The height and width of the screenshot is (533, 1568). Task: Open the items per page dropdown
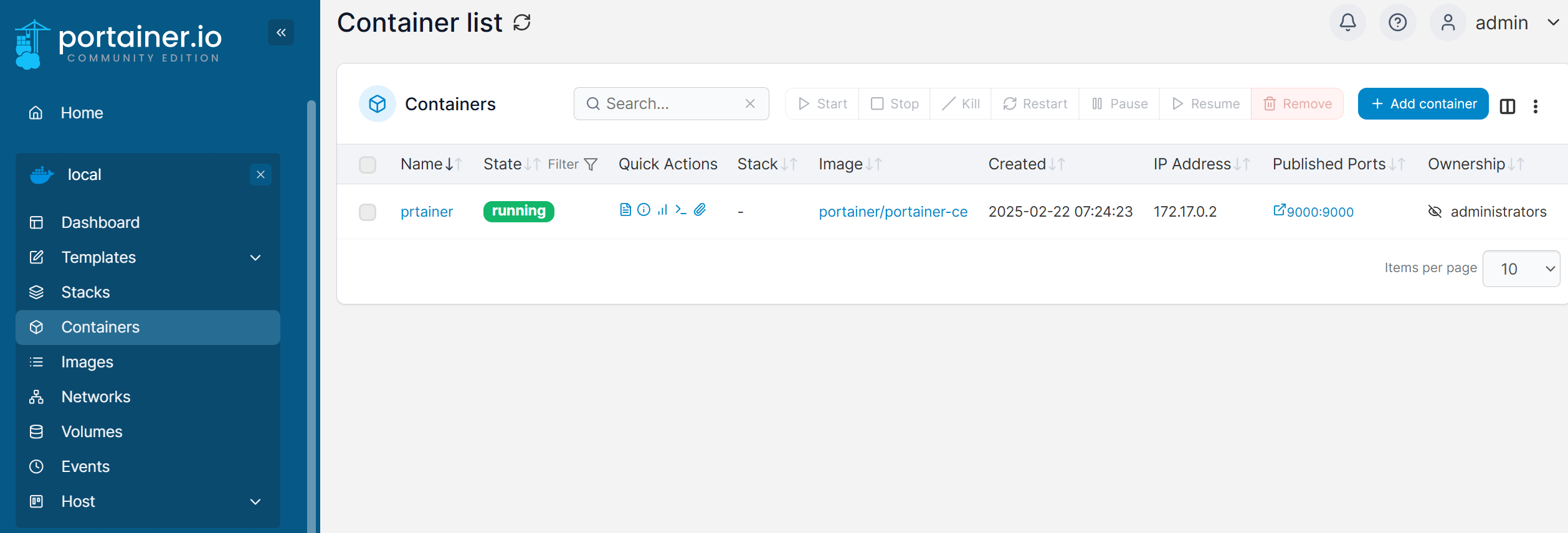pyautogui.click(x=1521, y=269)
